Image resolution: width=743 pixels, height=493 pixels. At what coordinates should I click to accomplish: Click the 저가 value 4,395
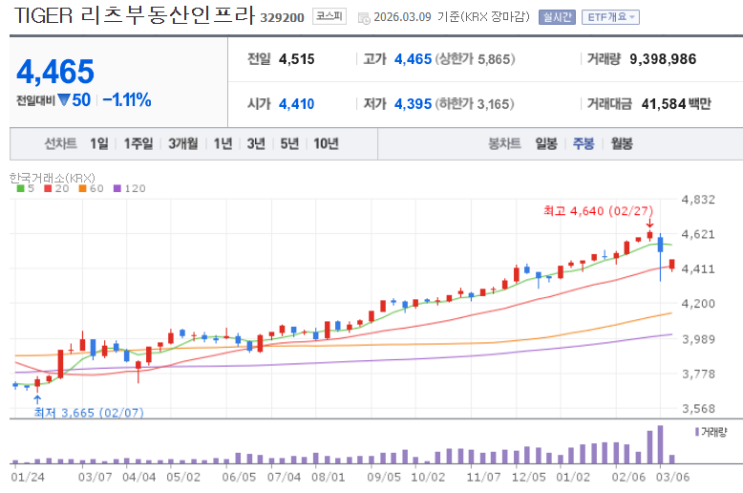point(413,104)
